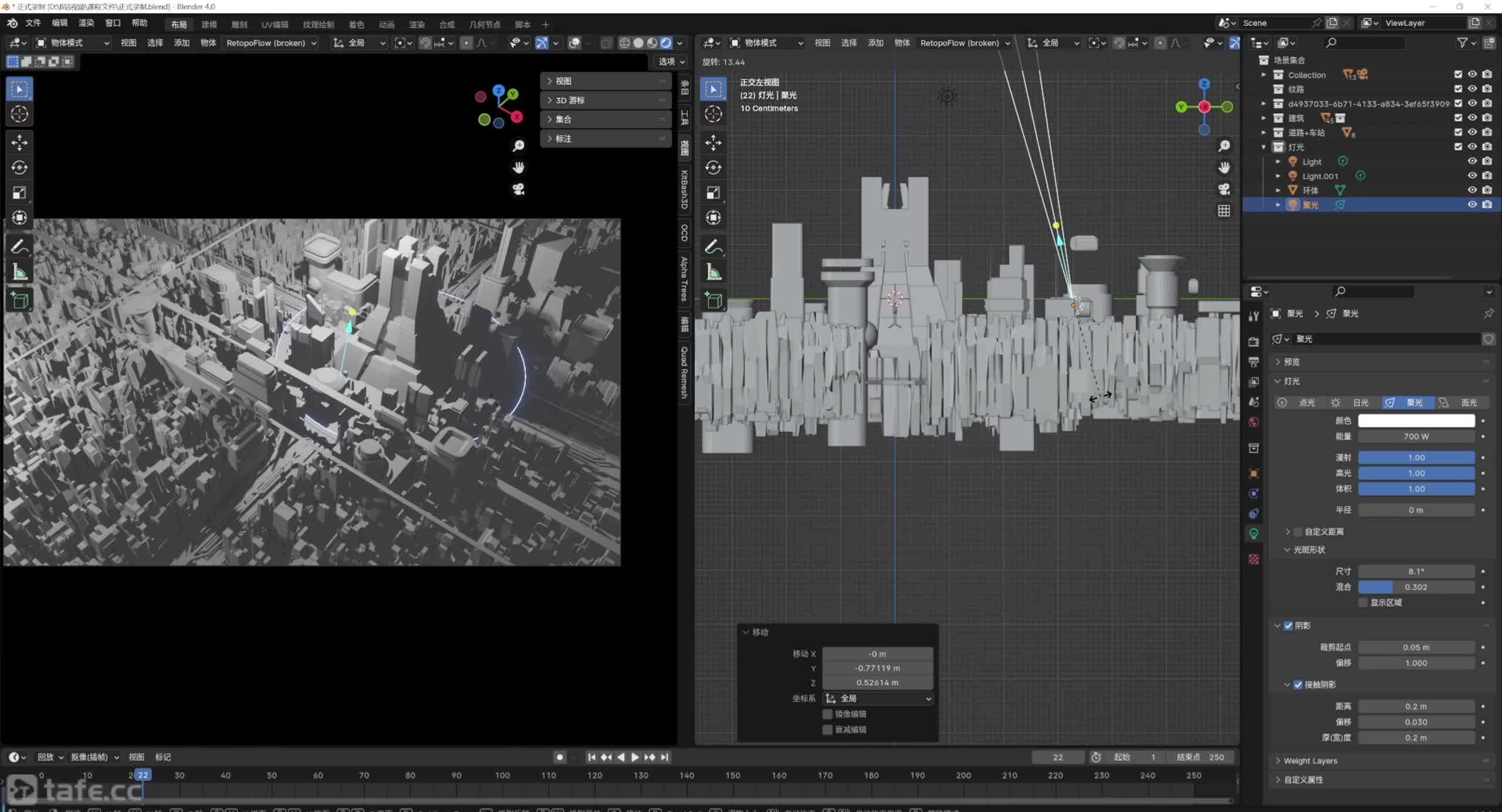Screen dimensions: 1502x812
Task: Select the Rotate tool in right viewport
Action: [713, 167]
